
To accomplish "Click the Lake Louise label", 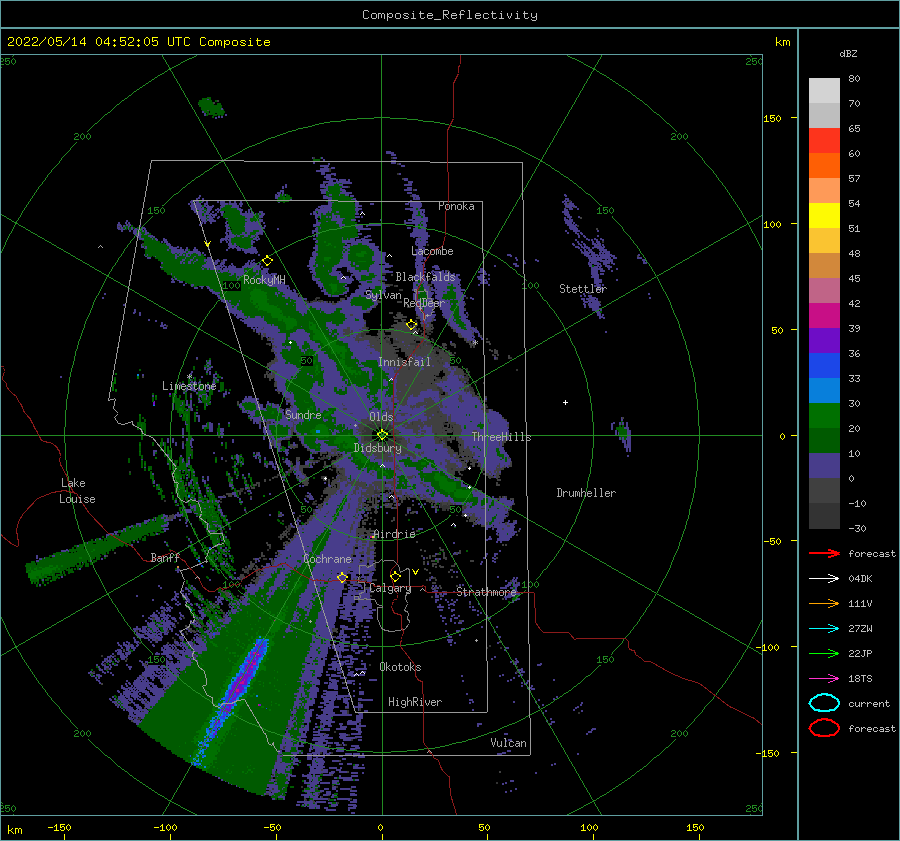I will pos(77,491).
